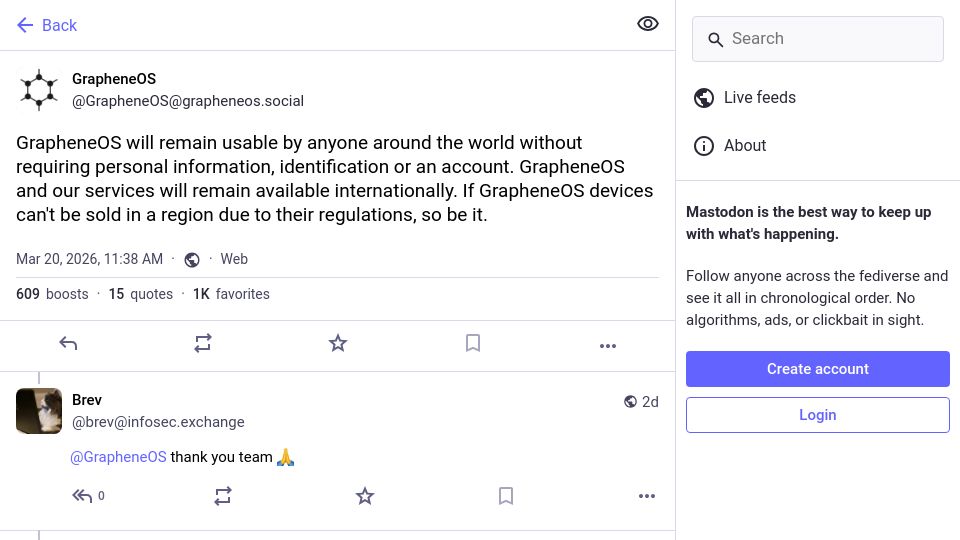
Task: Open the @GrapheneOS mention in Brev's reply
Action: tap(118, 457)
